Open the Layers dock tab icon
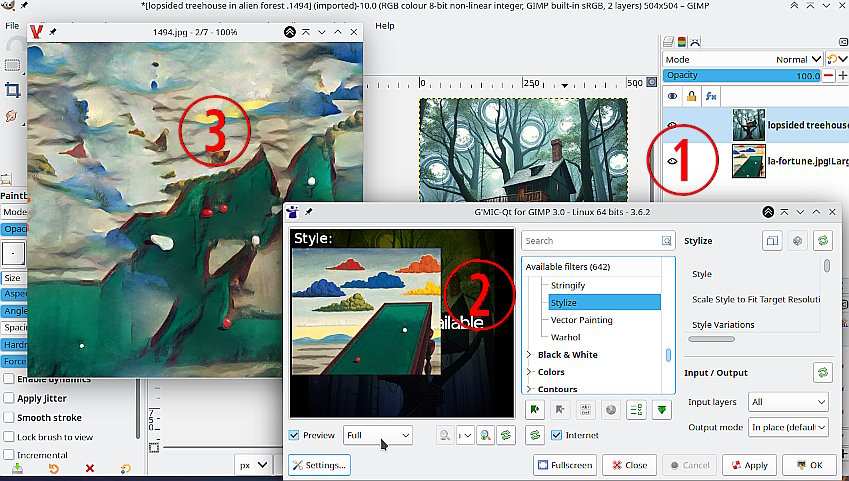849x481 pixels. [669, 42]
